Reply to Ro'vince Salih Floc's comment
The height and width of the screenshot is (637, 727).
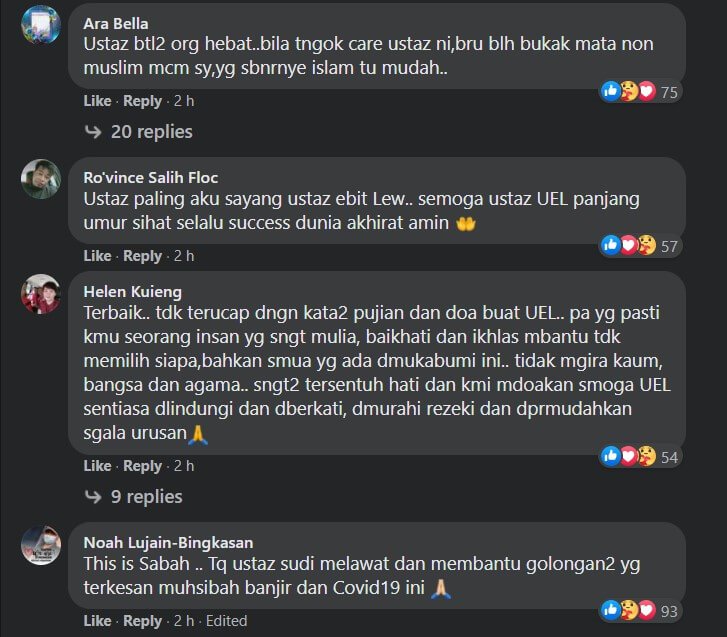pyautogui.click(x=142, y=255)
